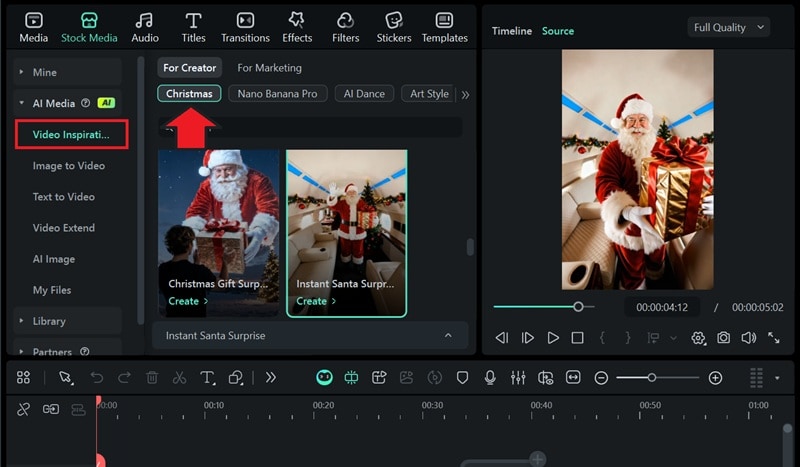Select the Nano Banana Pro chip
This screenshot has width=800, height=467.
278,93
